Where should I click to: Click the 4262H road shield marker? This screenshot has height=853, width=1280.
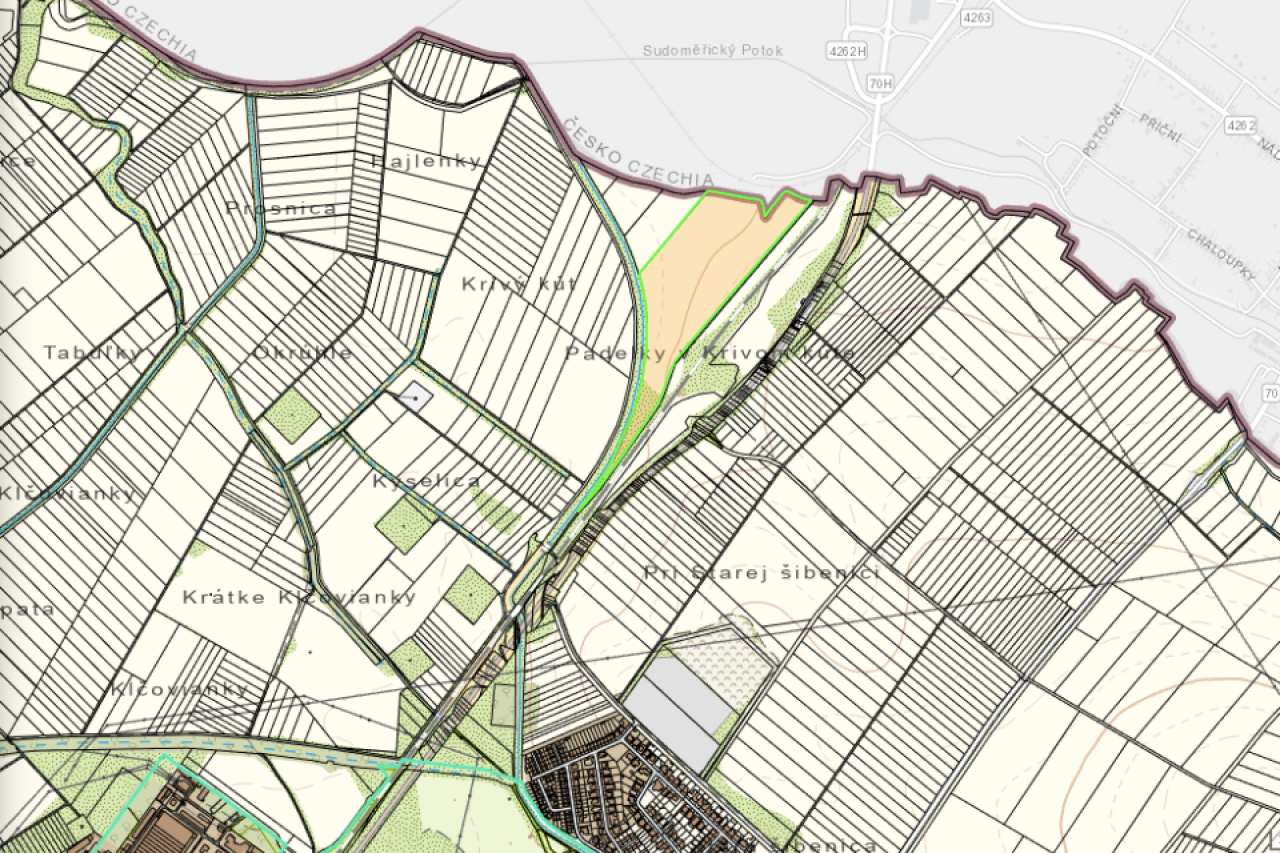[x=847, y=50]
